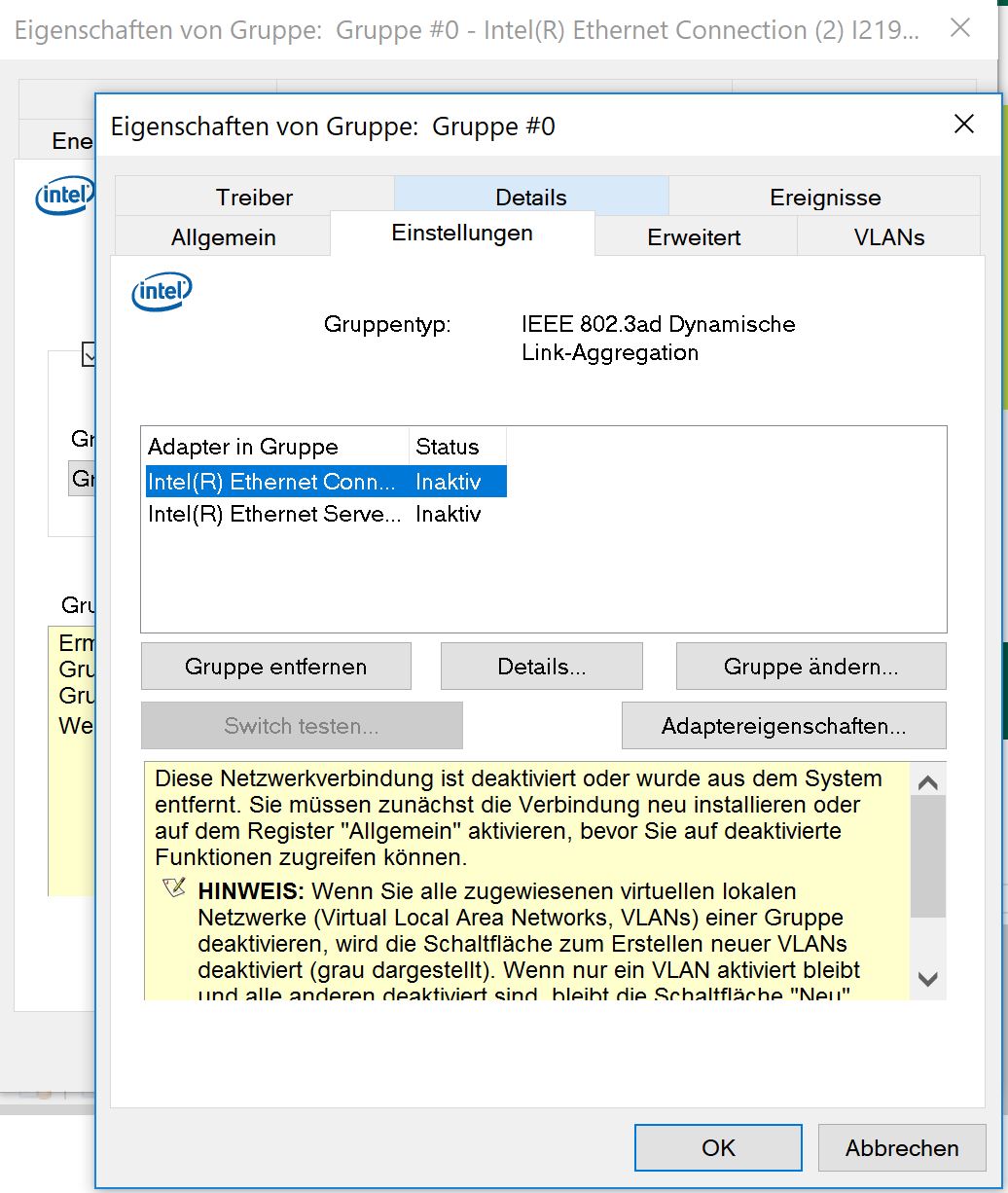Click the note icon beside HINWEIS
Screen dimensions: 1008x1193
tap(174, 888)
